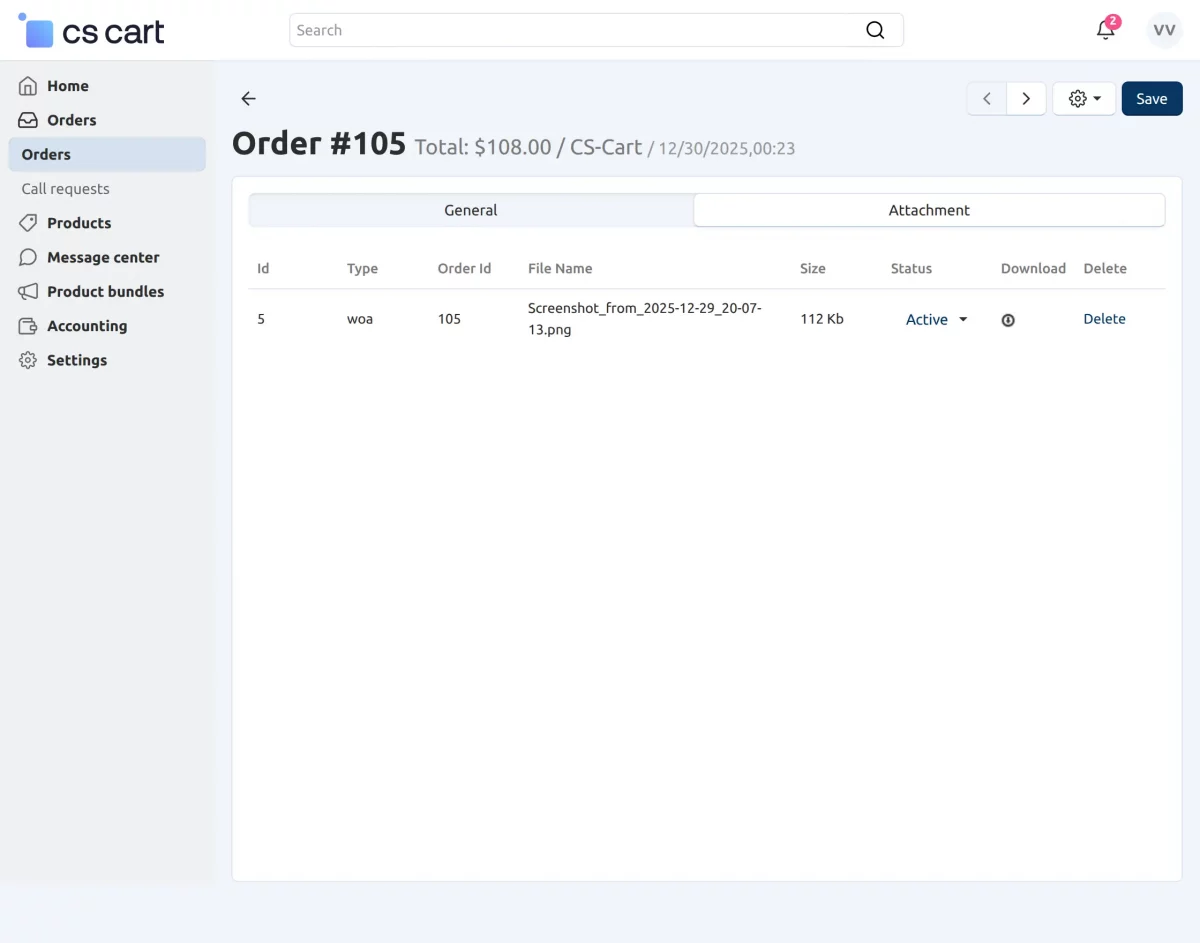Open the VV user account menu
The image size is (1200, 943).
(1163, 30)
